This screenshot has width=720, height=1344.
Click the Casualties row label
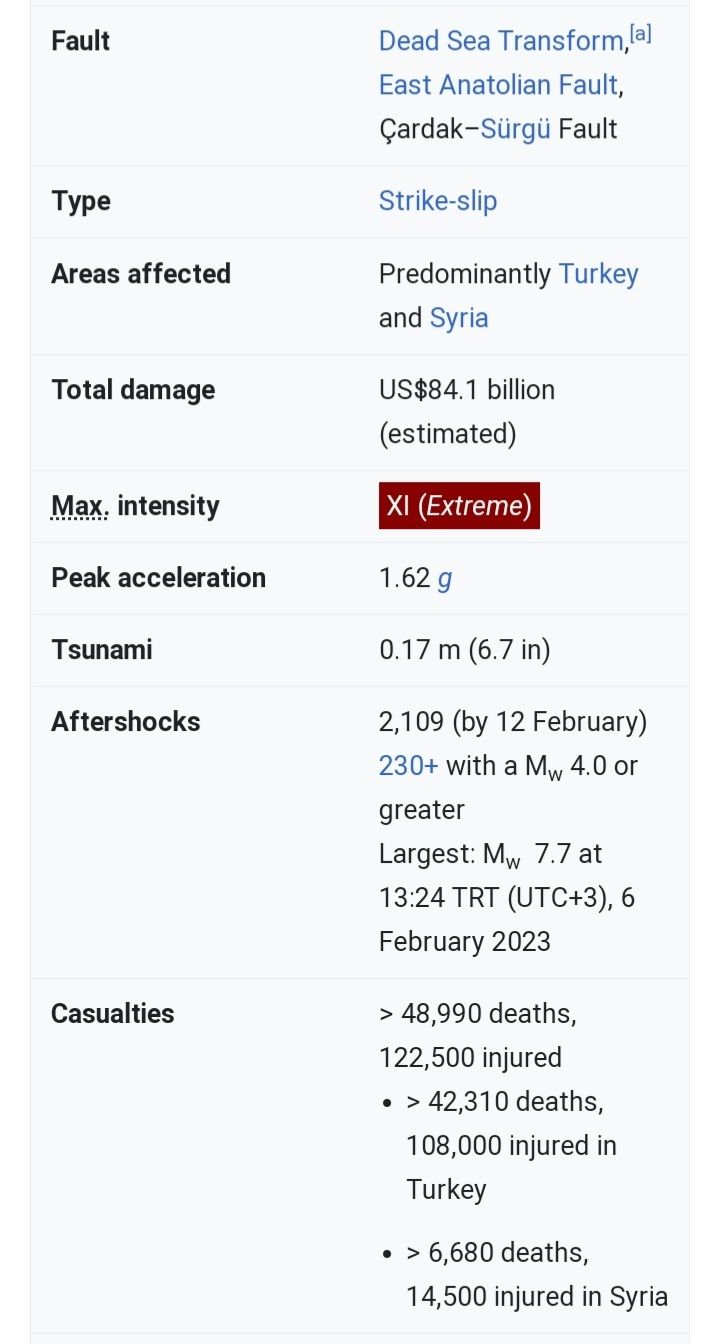coord(112,1014)
